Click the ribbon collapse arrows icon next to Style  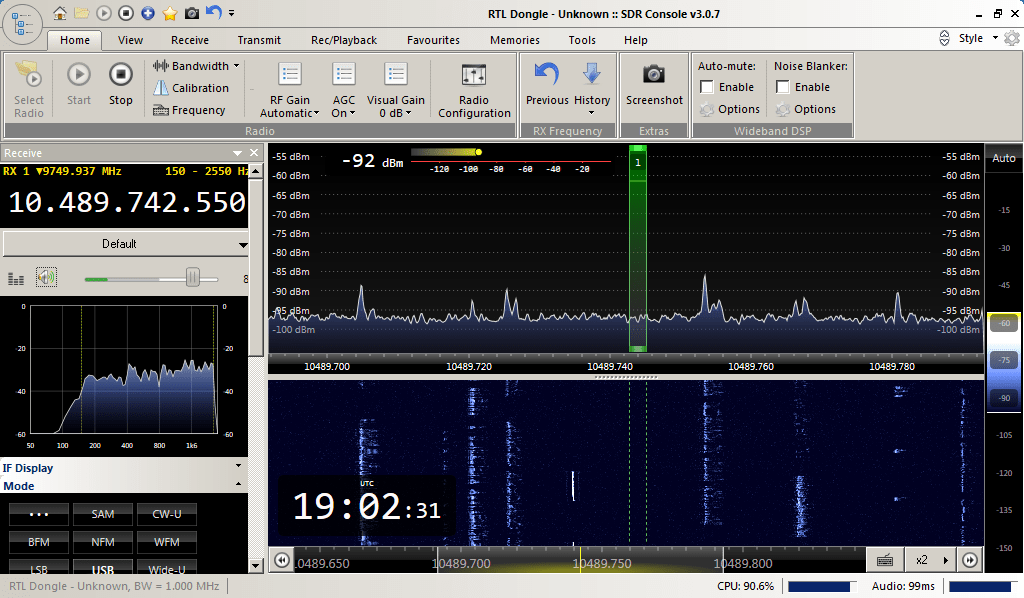(x=944, y=38)
